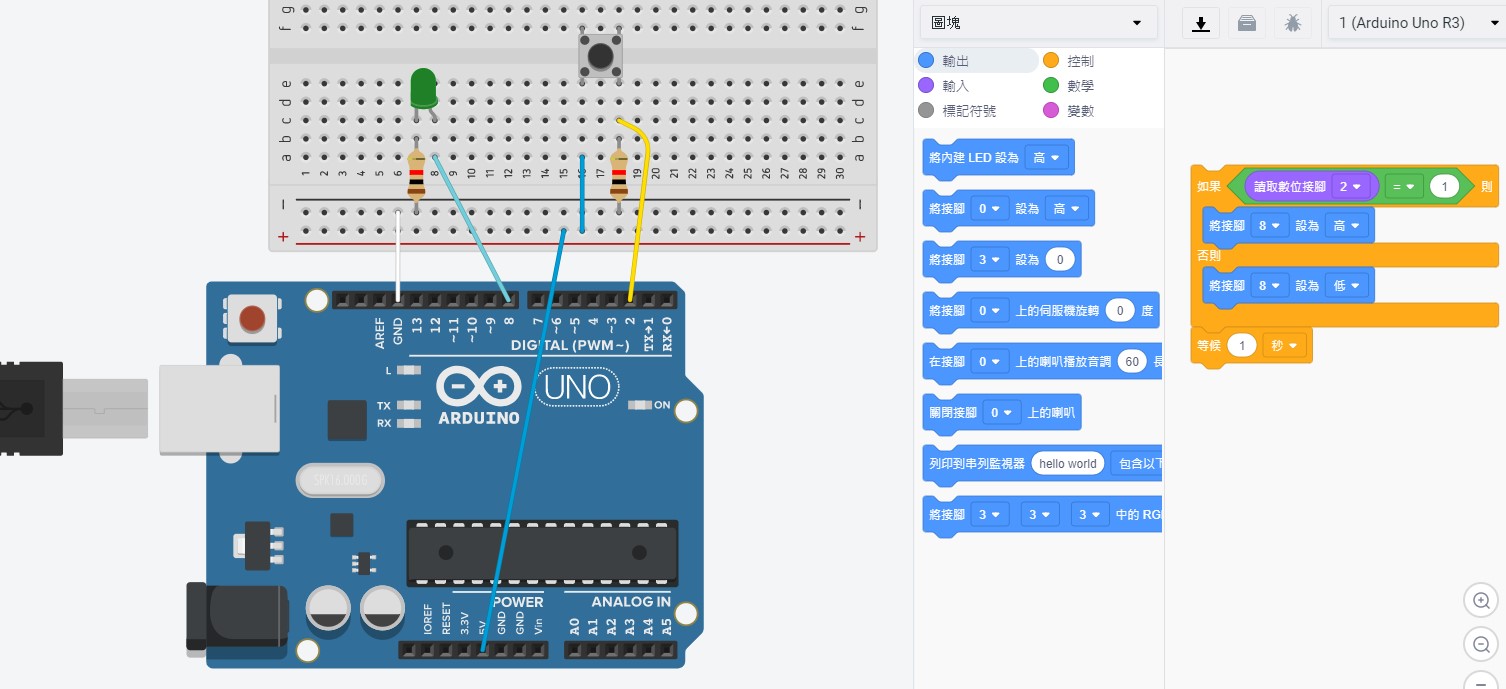Click the zoom out magnifier icon
Image resolution: width=1506 pixels, height=689 pixels.
[x=1481, y=645]
